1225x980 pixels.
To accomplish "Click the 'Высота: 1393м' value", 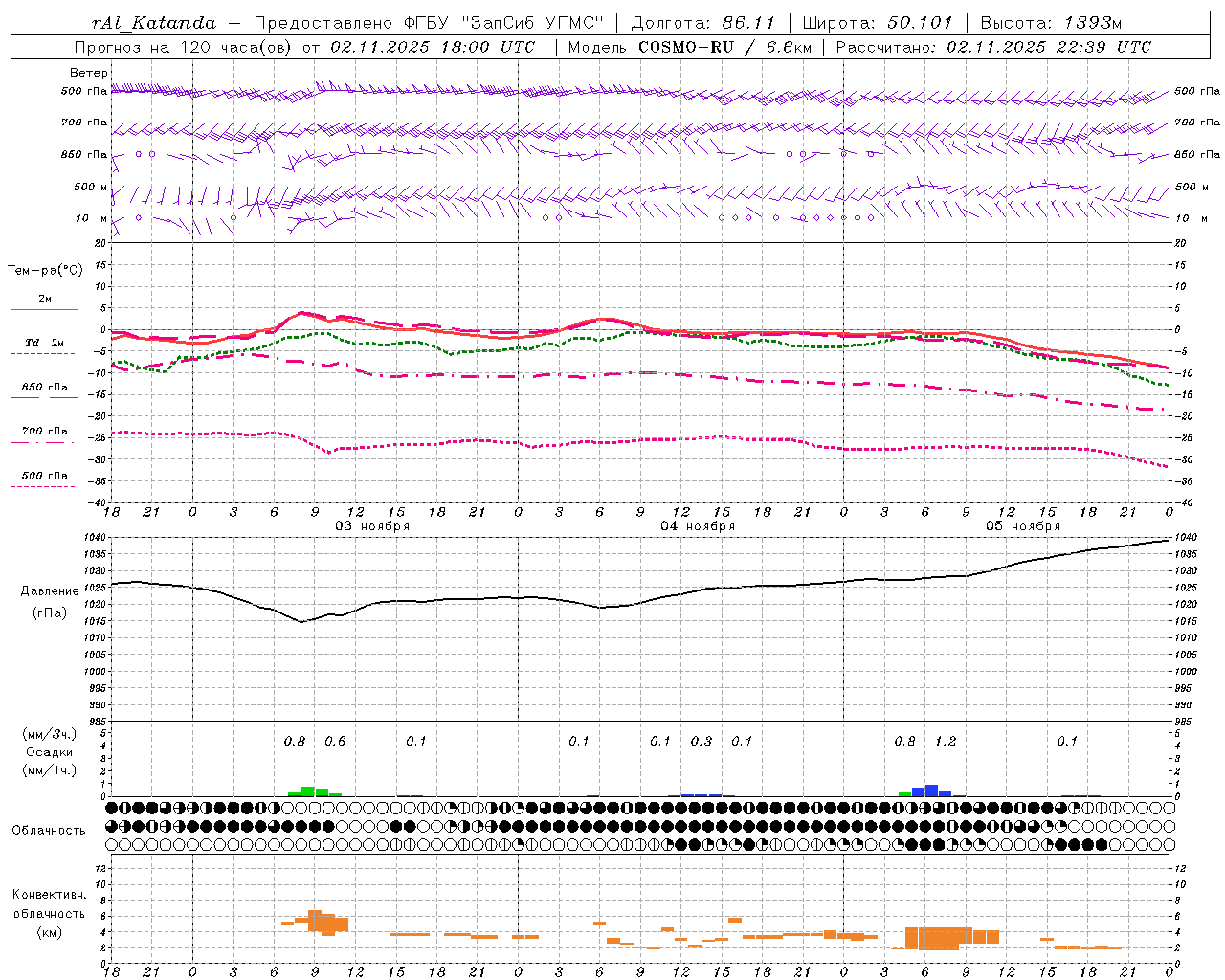I will click(1051, 23).
